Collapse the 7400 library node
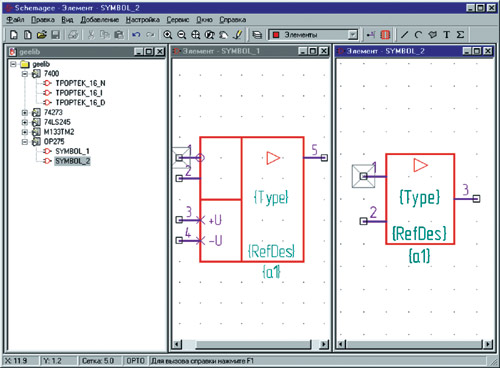Viewport: 500px width, 368px height. (x=25, y=74)
